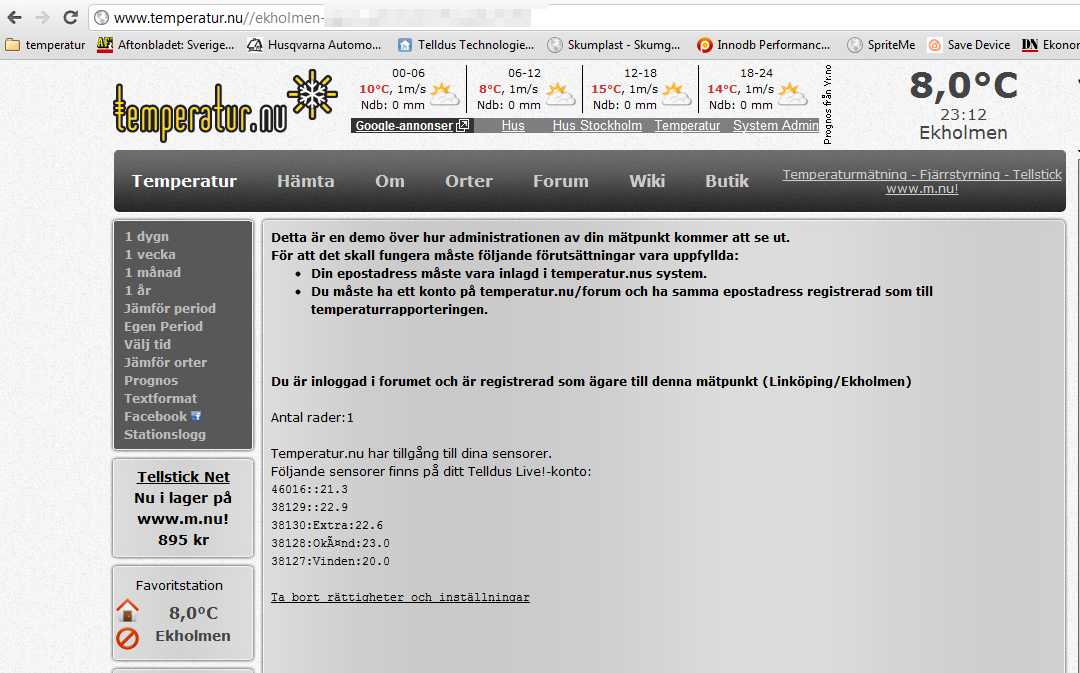Click the 00-06 forecast weather icon
The height and width of the screenshot is (673, 1080).
(x=444, y=95)
